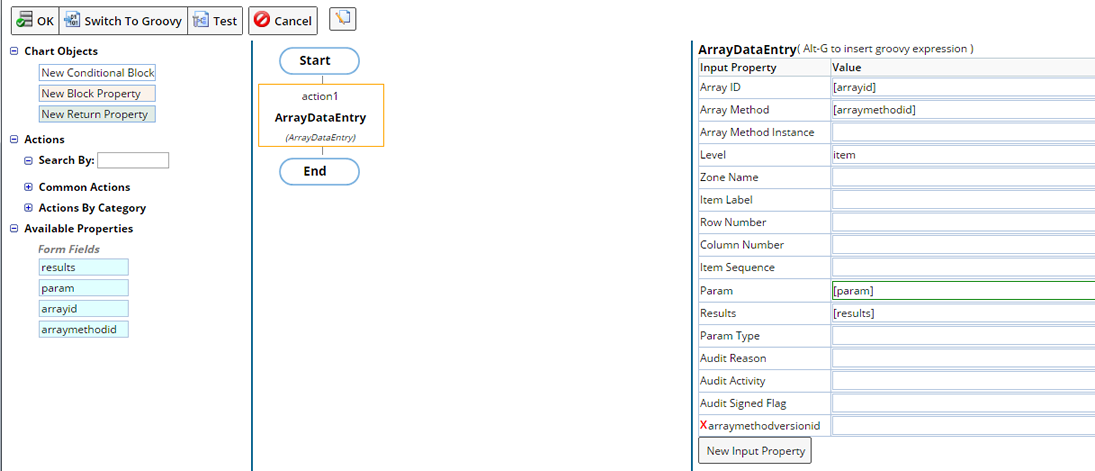Click New Conditional Block chart object
1095x471 pixels.
[97, 73]
